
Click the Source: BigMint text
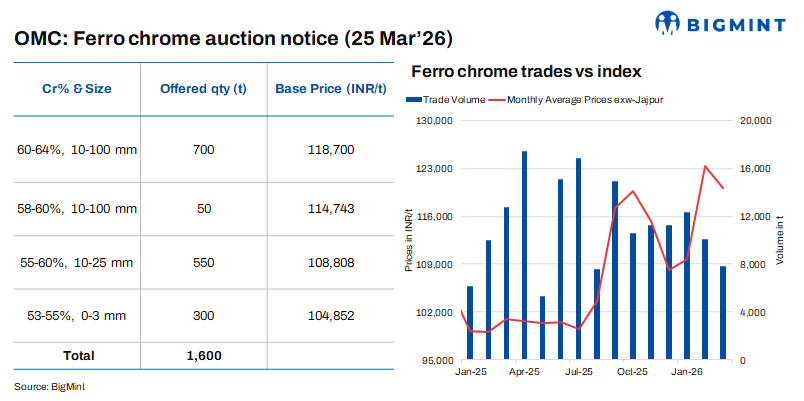48,385
